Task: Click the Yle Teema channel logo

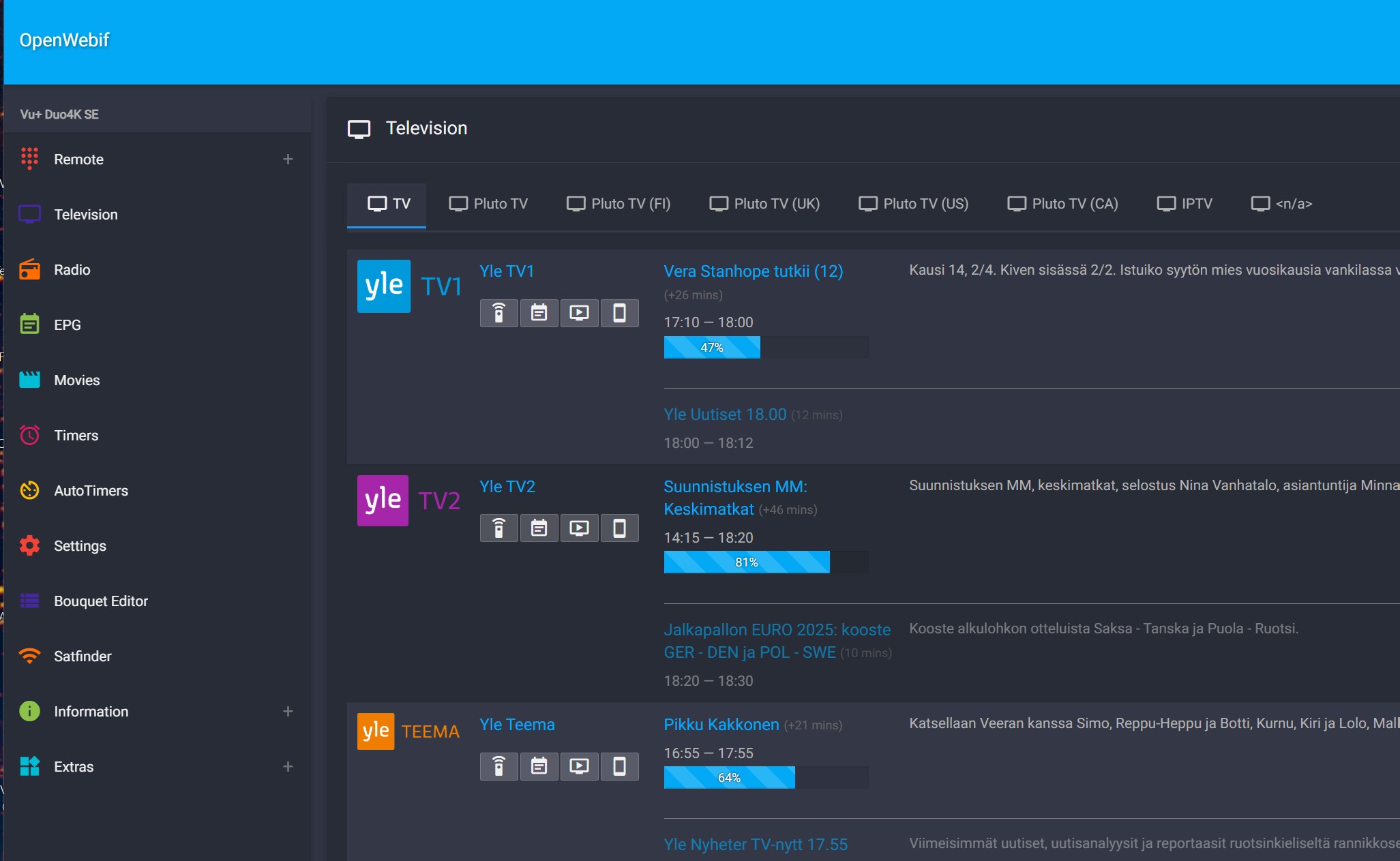Action: 408,731
